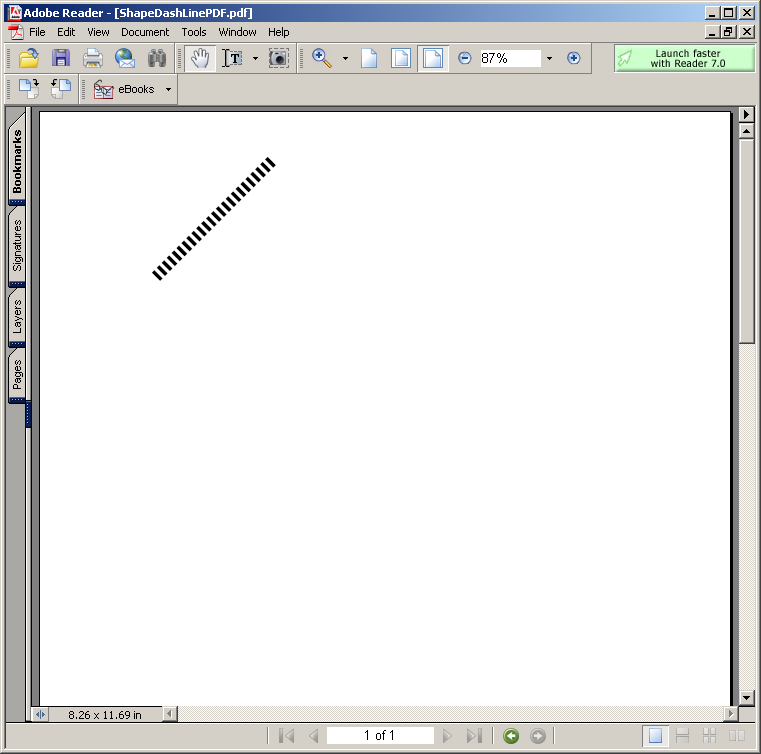The width and height of the screenshot is (761, 754).
Task: Open the zoom percentage dropdown list
Action: tap(549, 58)
